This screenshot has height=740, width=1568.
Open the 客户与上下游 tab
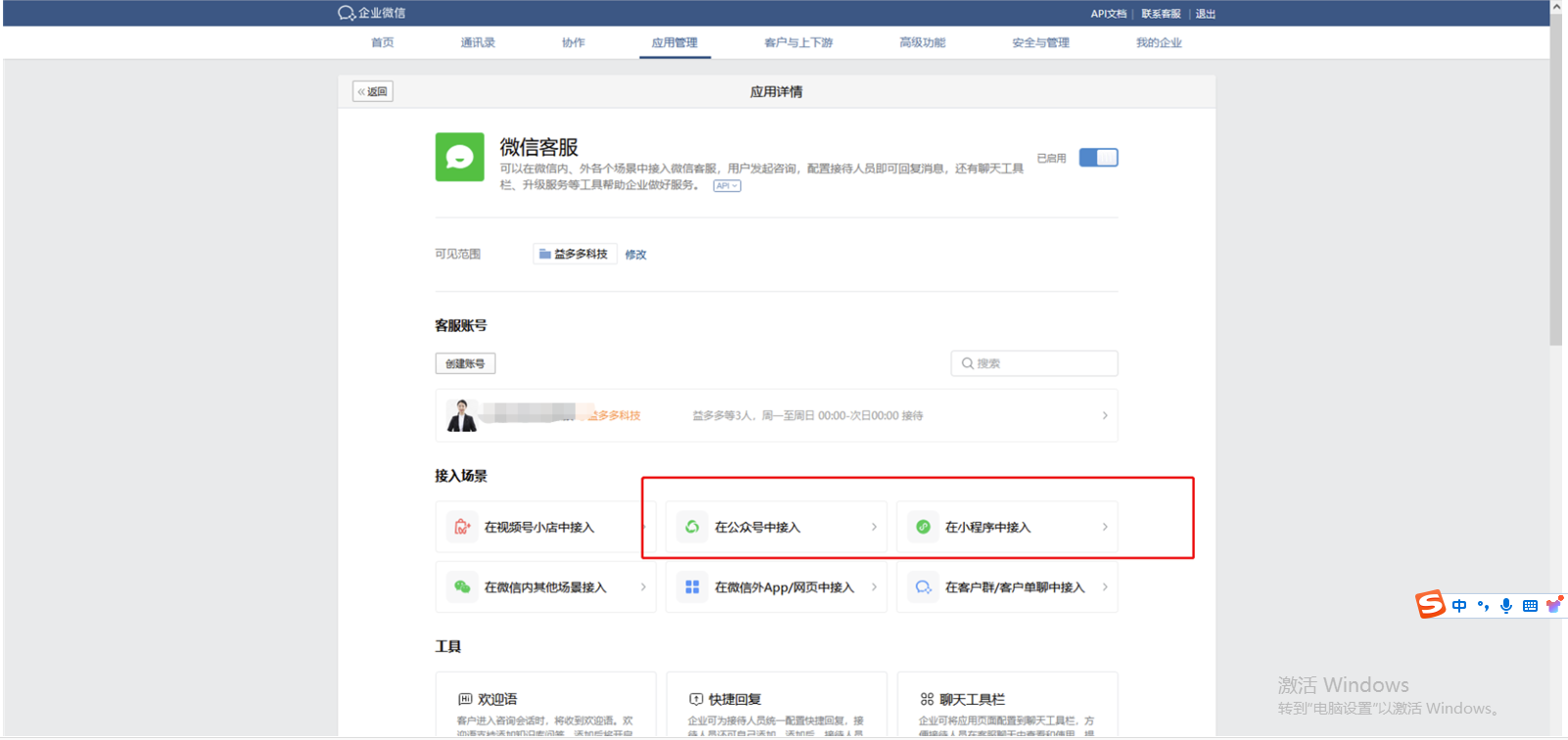[798, 43]
